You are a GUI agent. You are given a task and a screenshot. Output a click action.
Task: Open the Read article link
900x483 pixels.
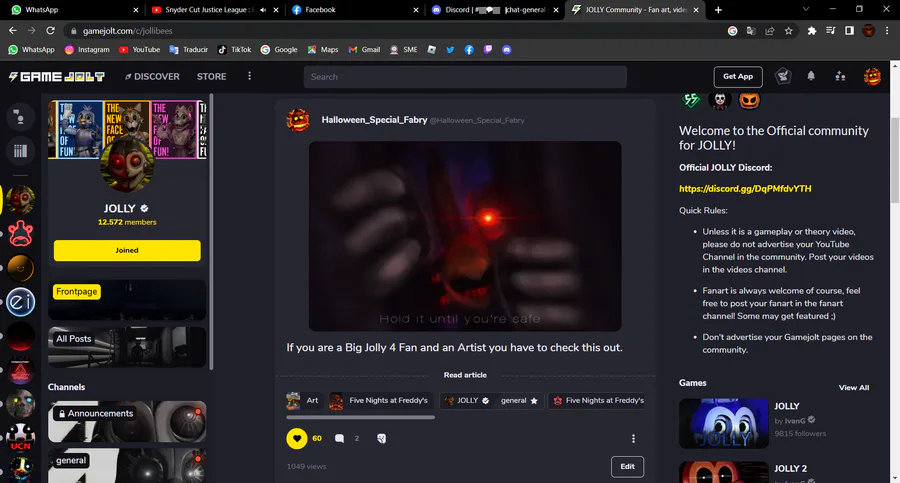465,375
